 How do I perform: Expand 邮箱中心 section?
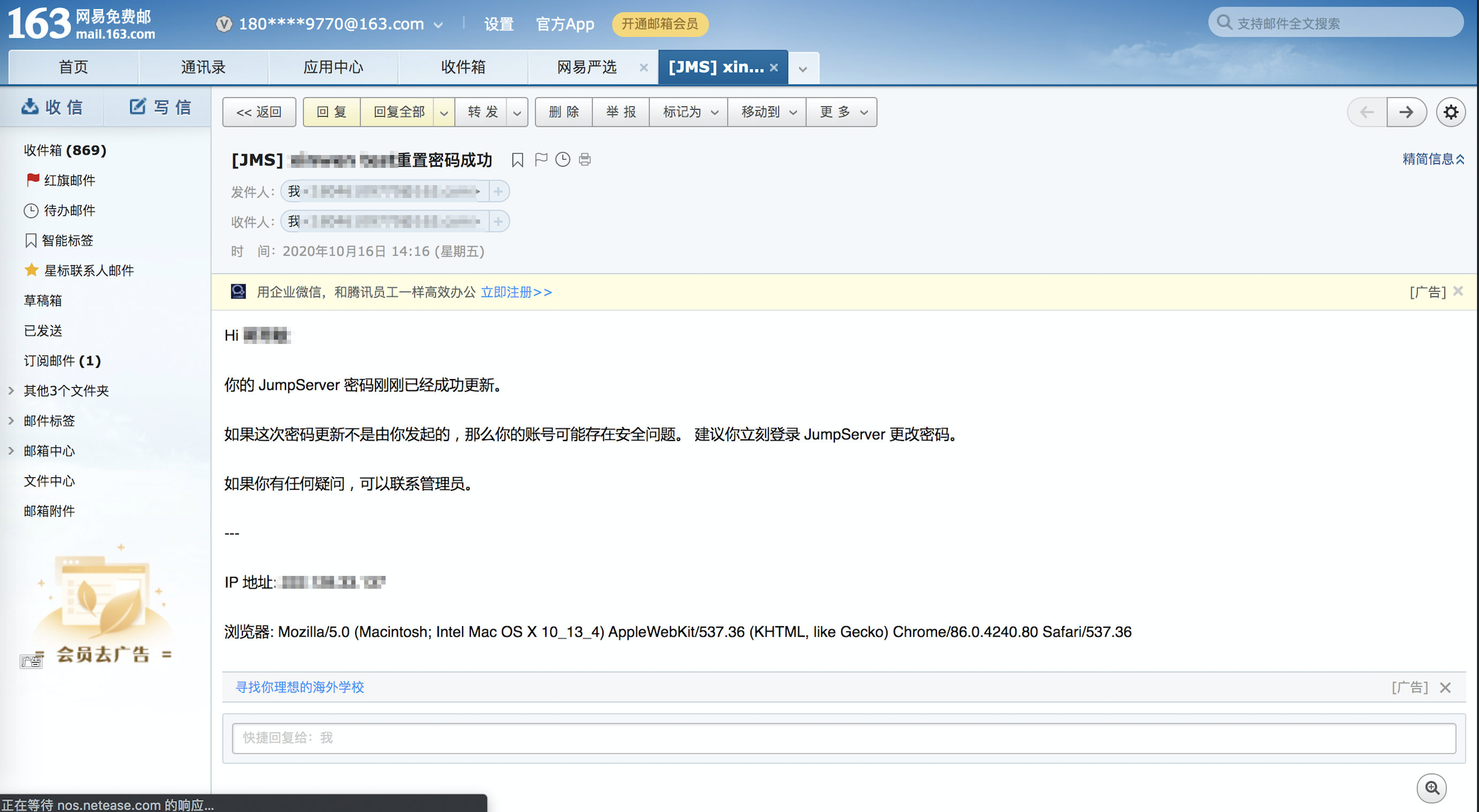pos(11,450)
